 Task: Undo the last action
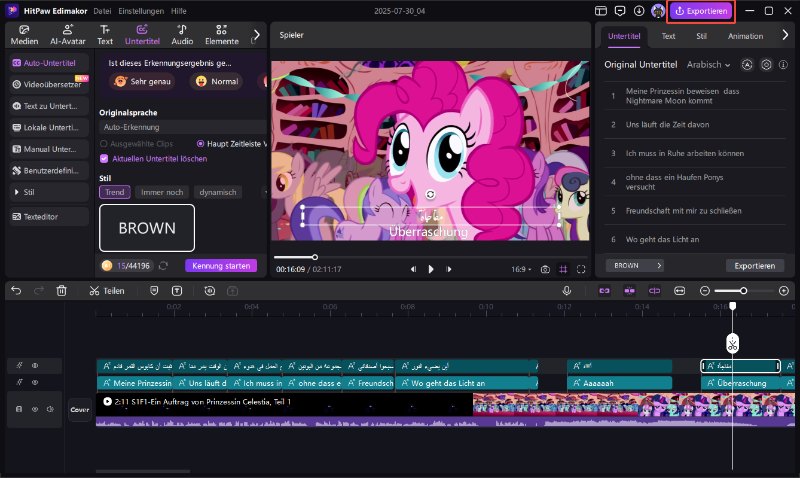[16, 291]
